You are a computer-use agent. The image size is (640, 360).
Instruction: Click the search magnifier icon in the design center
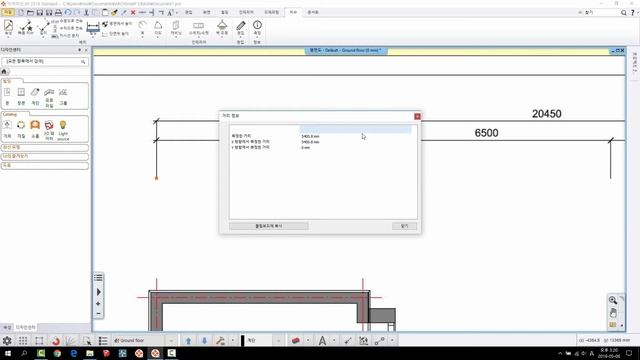83,62
